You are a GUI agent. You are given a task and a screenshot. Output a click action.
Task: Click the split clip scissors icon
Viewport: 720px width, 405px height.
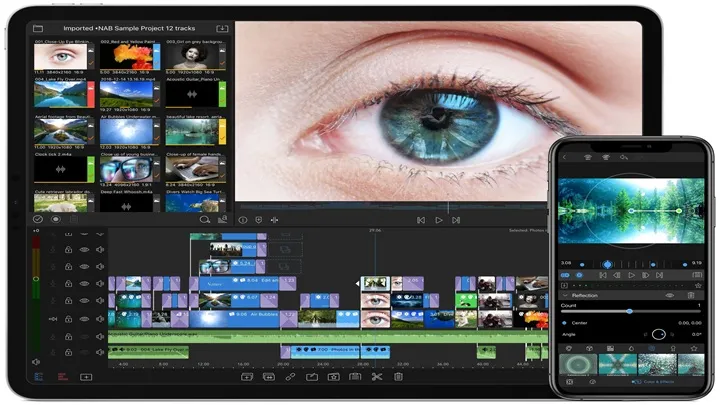point(377,377)
